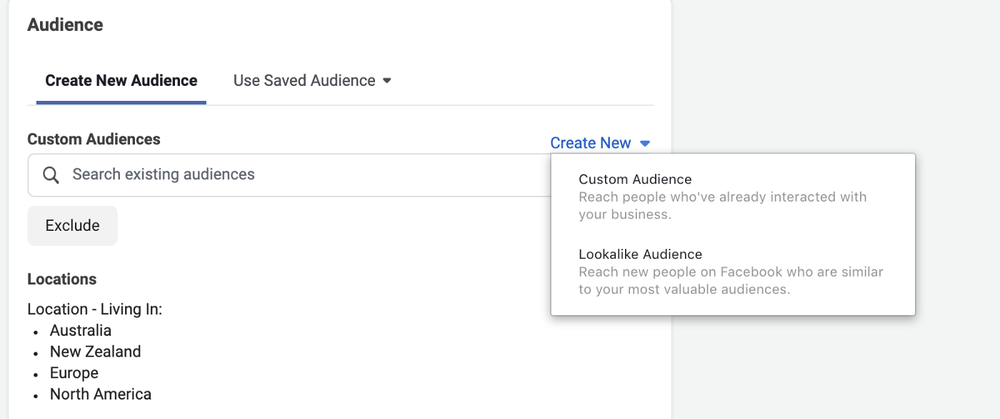Expand the Use Saved Audience caret arrow
The width and height of the screenshot is (1000, 419).
click(x=387, y=81)
